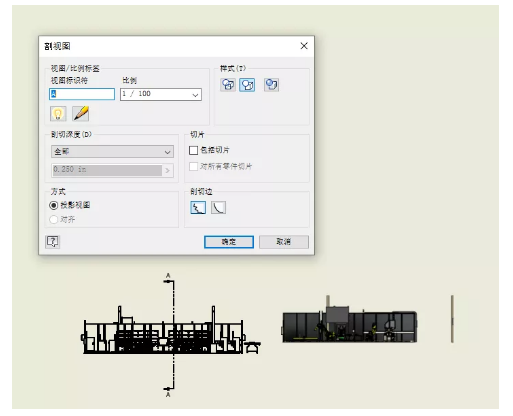Click the black-and-white base section drawing view
The height and width of the screenshot is (416, 513).
pyautogui.click(x=171, y=330)
